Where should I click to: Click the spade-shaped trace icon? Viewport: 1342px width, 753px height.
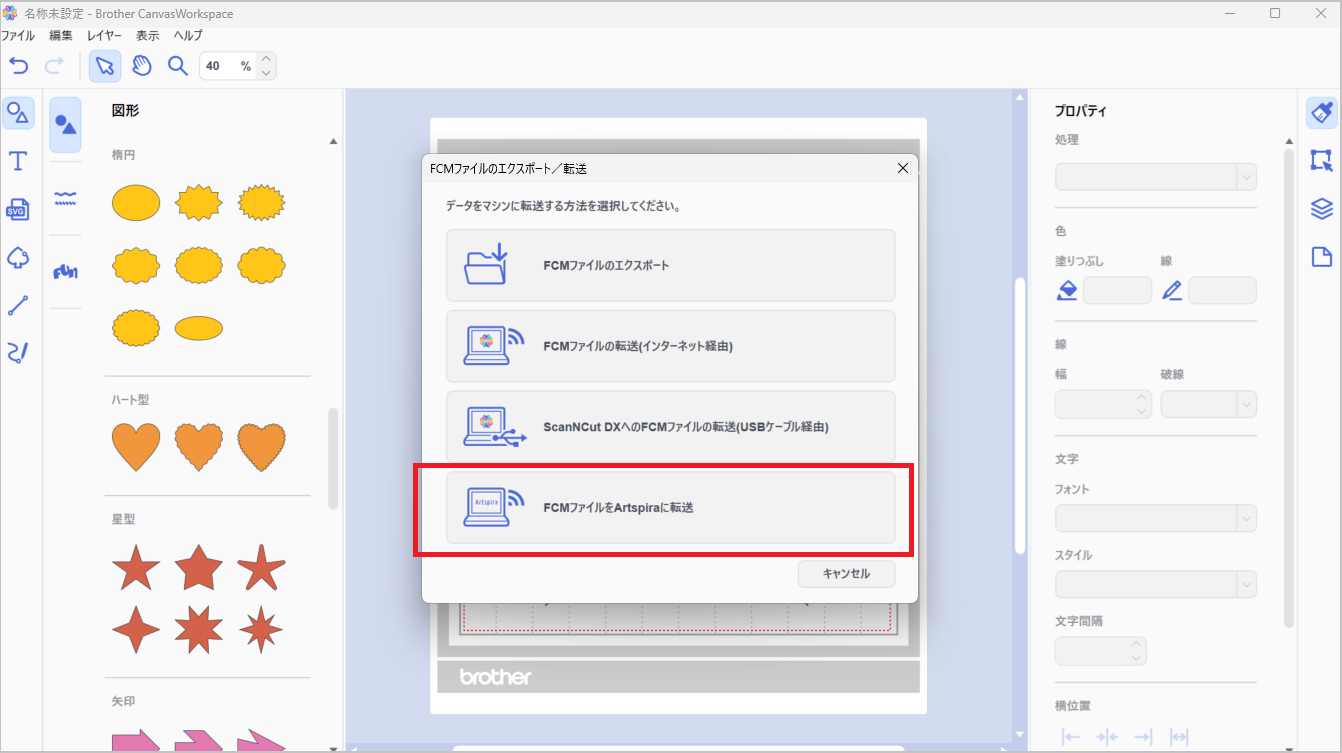coord(17,257)
